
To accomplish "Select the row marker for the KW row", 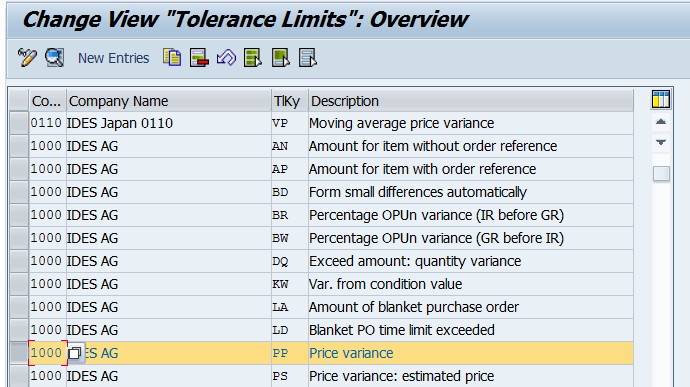I will 19,284.
